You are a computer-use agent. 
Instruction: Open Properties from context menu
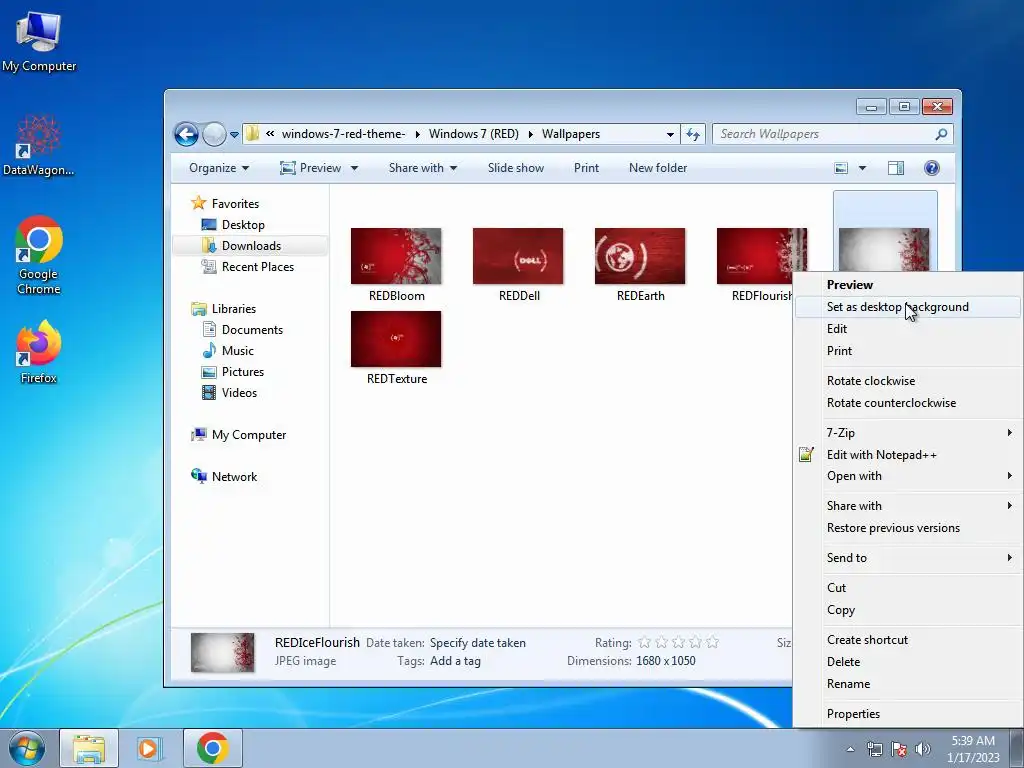click(x=908, y=714)
